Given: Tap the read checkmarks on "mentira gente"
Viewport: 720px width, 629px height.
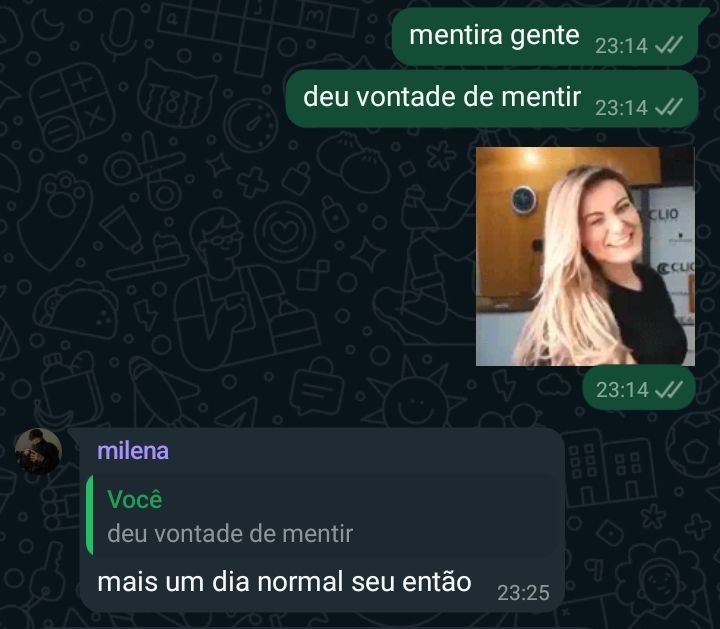Looking at the screenshot, I should click(669, 45).
